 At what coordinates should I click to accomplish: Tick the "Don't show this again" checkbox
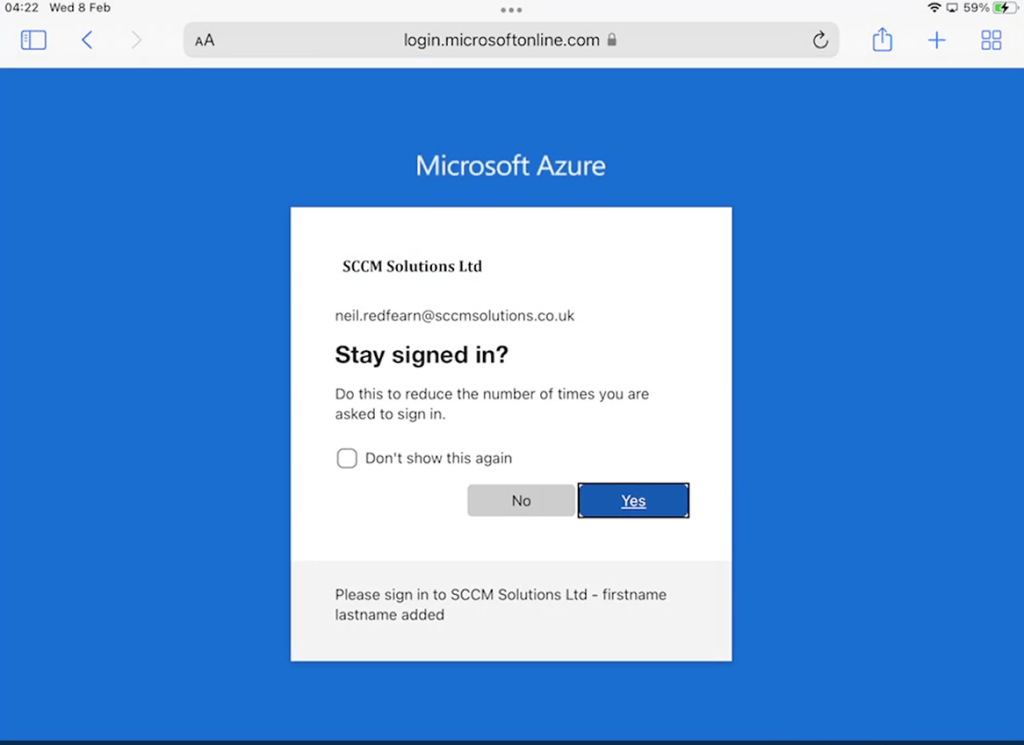[347, 458]
